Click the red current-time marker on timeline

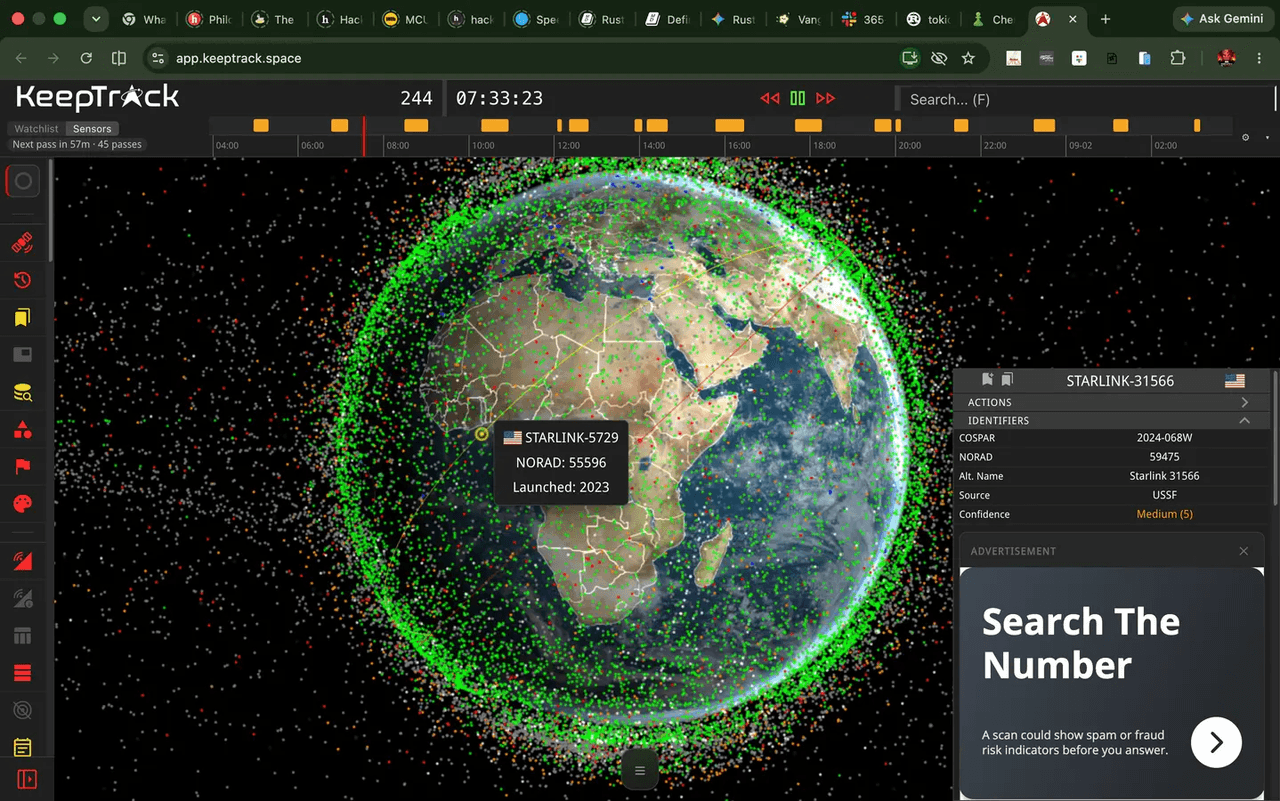tap(364, 136)
